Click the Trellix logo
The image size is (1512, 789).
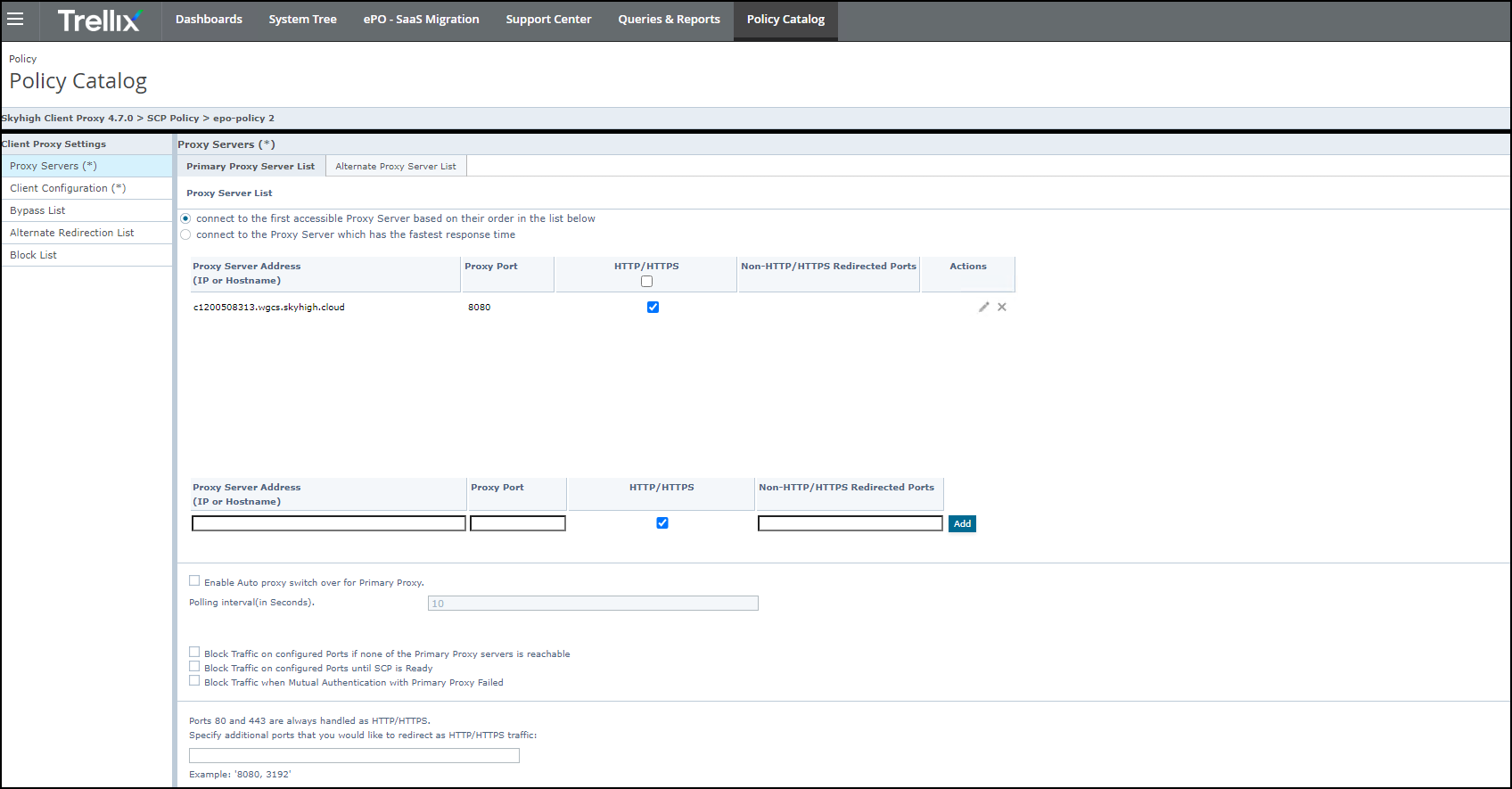[x=99, y=20]
